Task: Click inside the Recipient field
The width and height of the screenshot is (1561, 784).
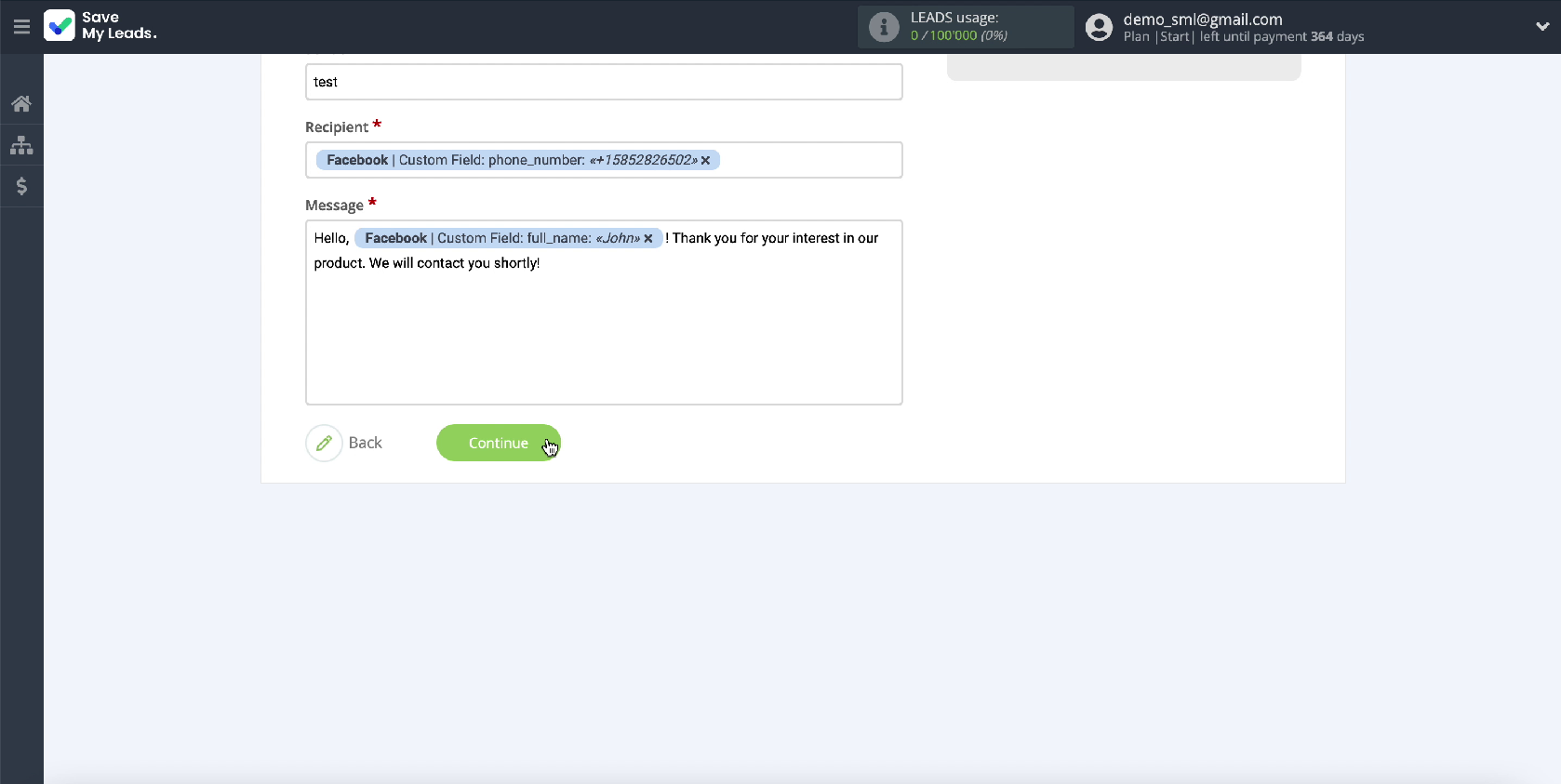Action: pos(809,160)
